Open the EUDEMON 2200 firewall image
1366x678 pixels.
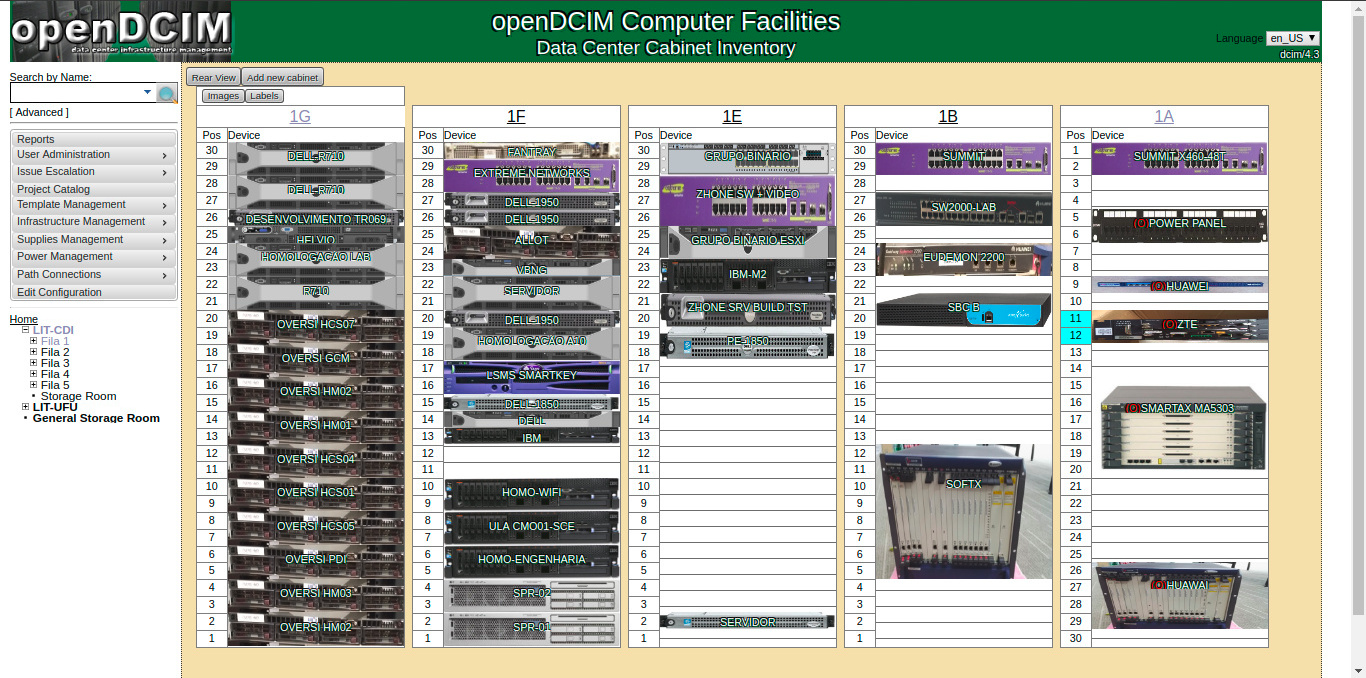pos(963,258)
